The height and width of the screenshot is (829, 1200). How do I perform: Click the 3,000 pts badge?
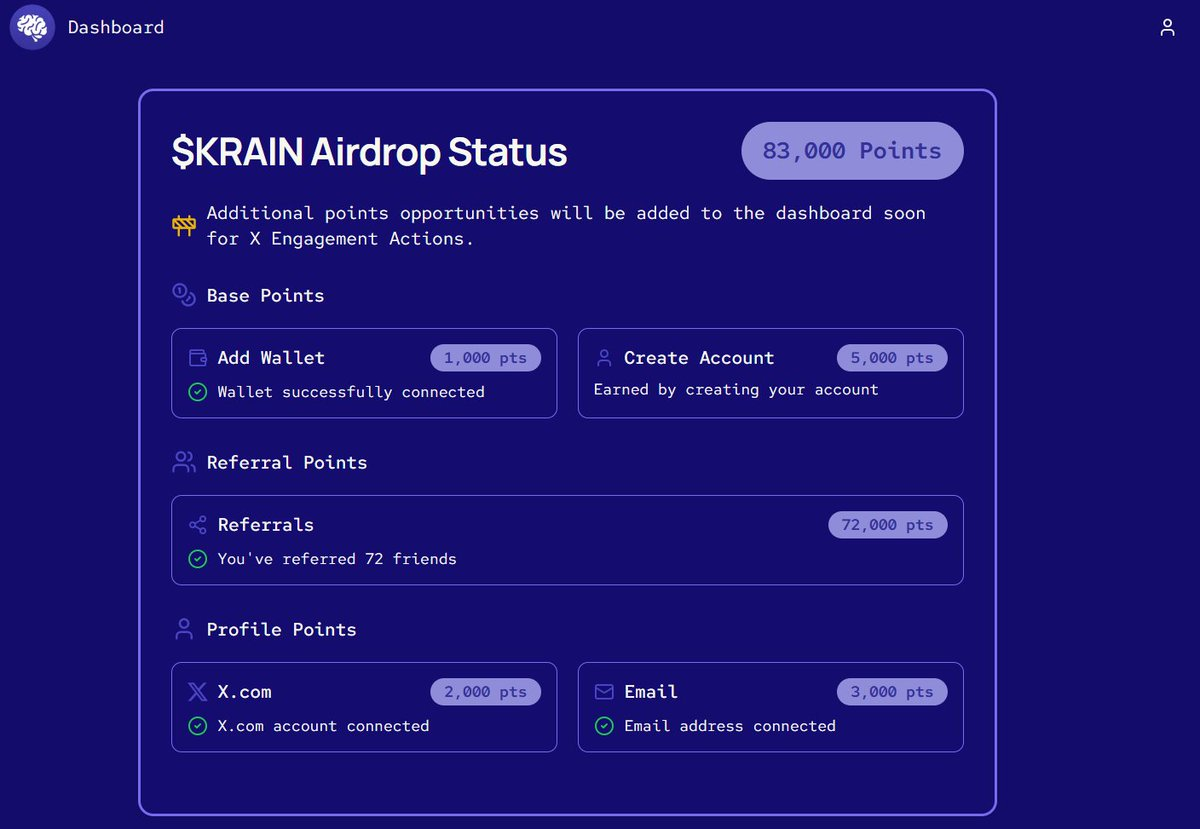click(892, 692)
